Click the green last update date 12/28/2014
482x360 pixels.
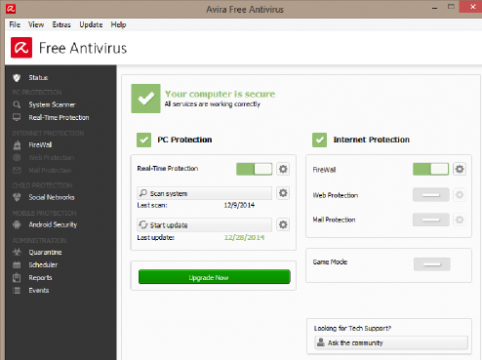click(x=244, y=237)
